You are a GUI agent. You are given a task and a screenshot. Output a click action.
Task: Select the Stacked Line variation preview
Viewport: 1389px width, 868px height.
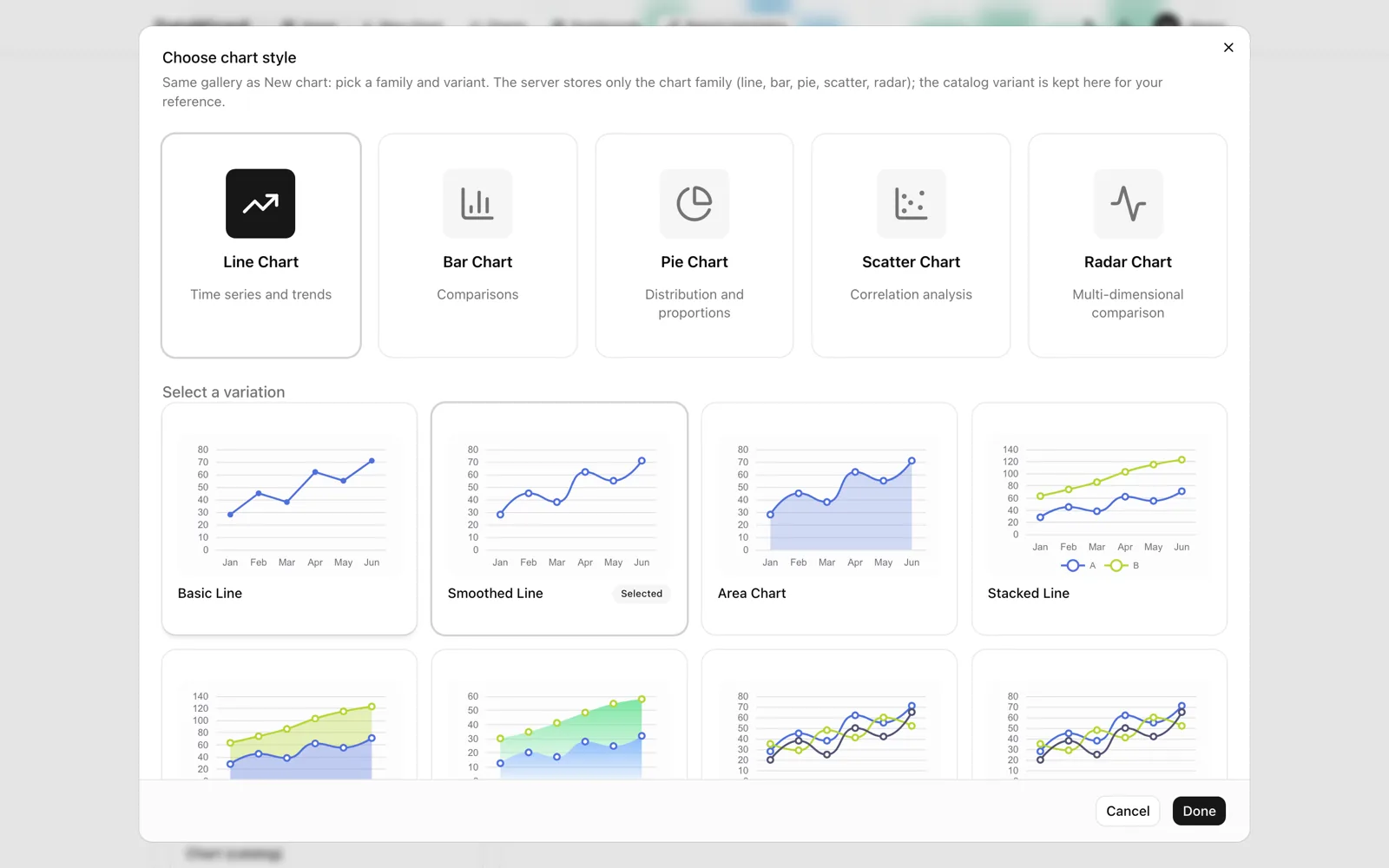click(1099, 505)
